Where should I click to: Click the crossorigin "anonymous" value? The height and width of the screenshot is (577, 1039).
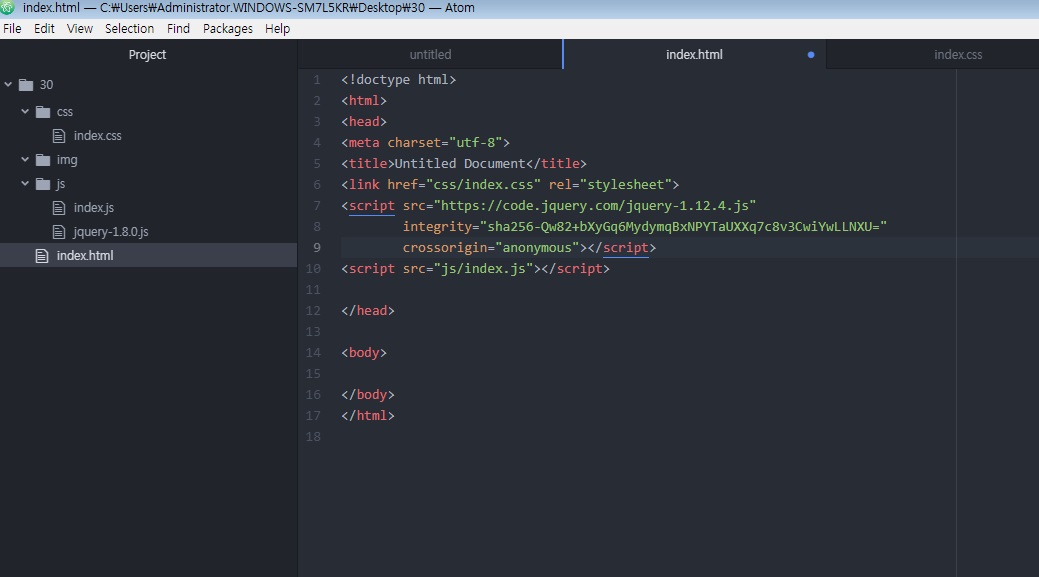537,248
